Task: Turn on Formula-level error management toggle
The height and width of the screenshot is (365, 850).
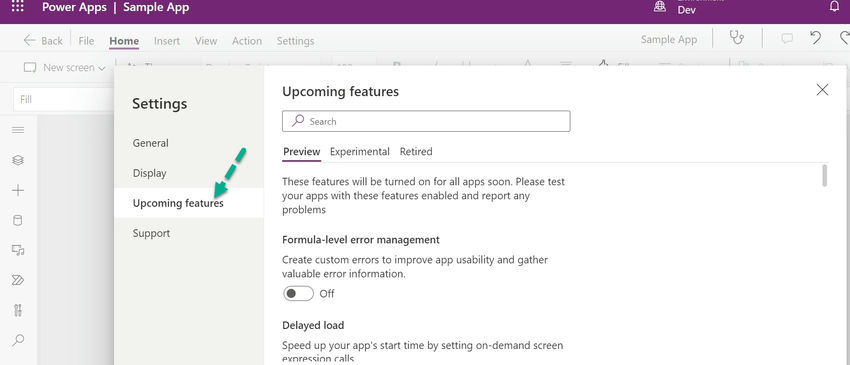Action: [298, 293]
